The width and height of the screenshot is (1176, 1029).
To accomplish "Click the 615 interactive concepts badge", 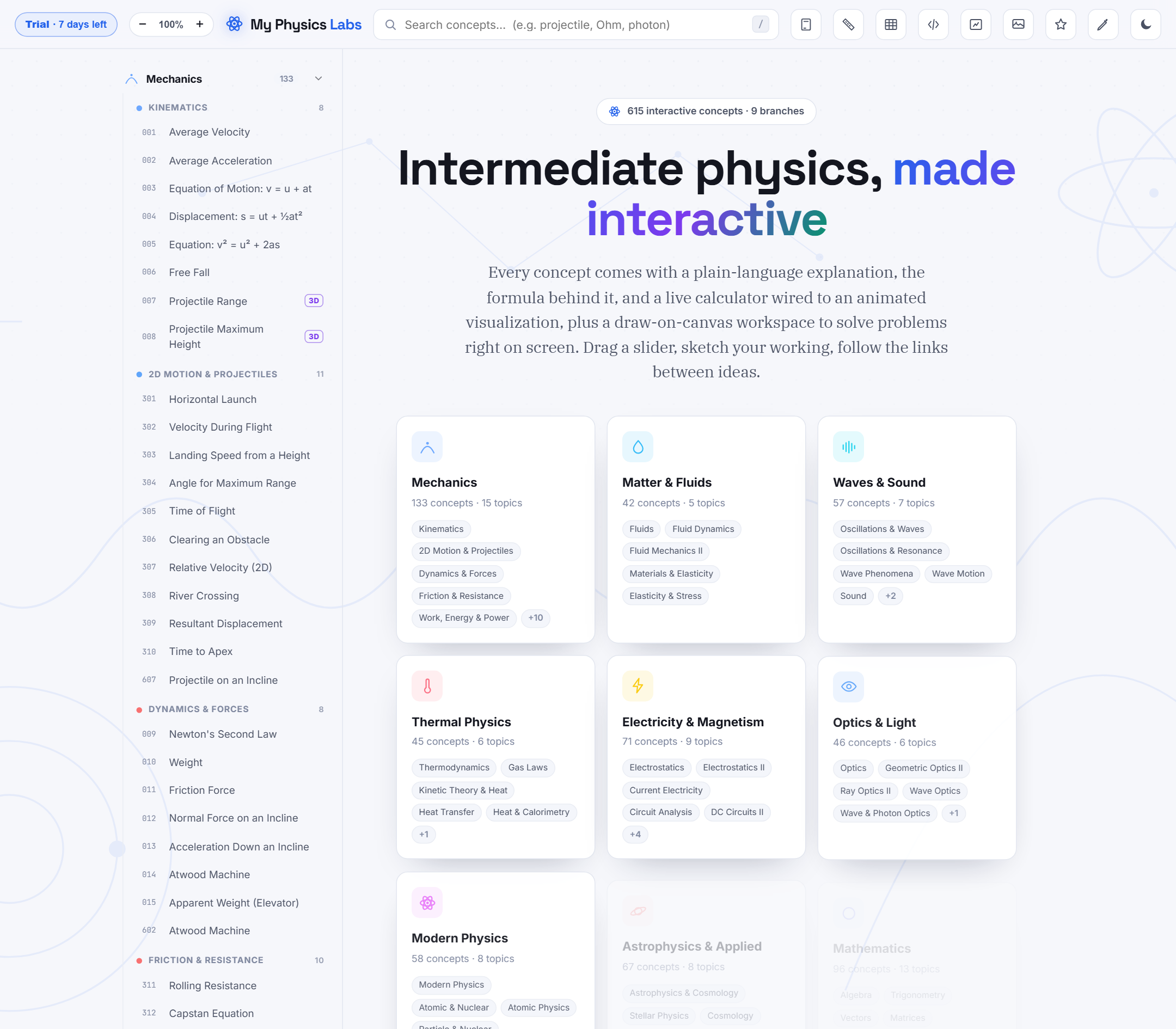I will pos(706,112).
